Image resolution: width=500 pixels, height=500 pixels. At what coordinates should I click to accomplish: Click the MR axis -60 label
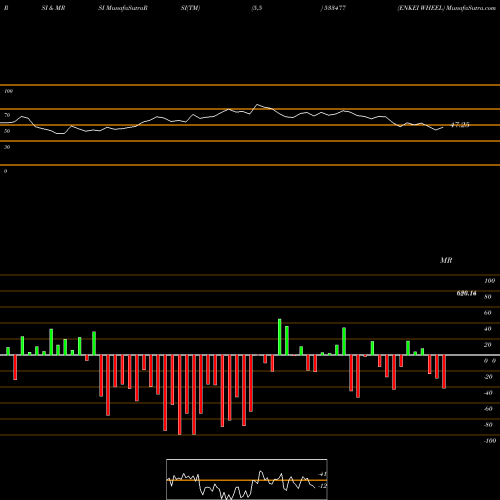pyautogui.click(x=488, y=409)
